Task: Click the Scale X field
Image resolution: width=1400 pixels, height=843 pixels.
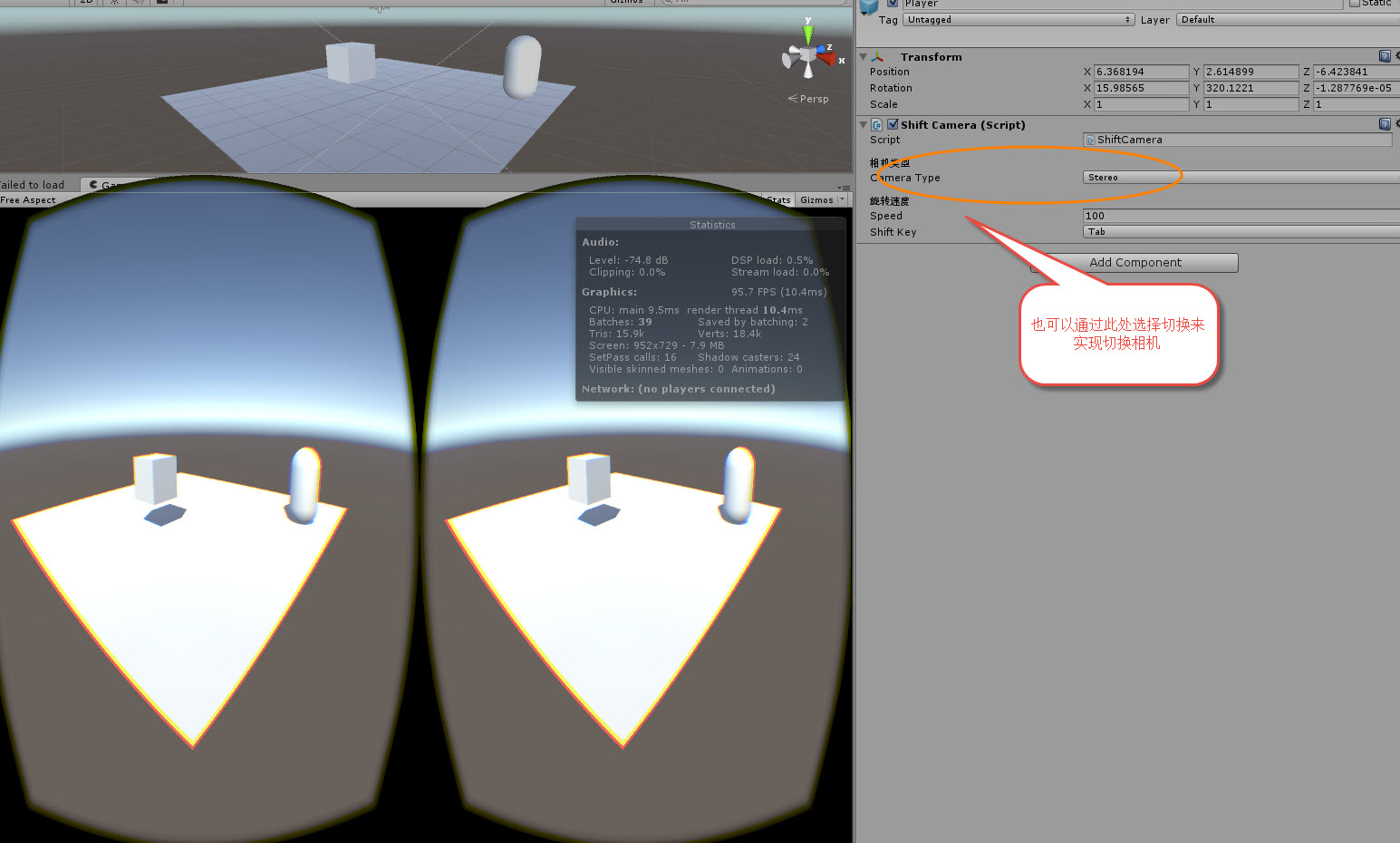Action: click(1141, 104)
